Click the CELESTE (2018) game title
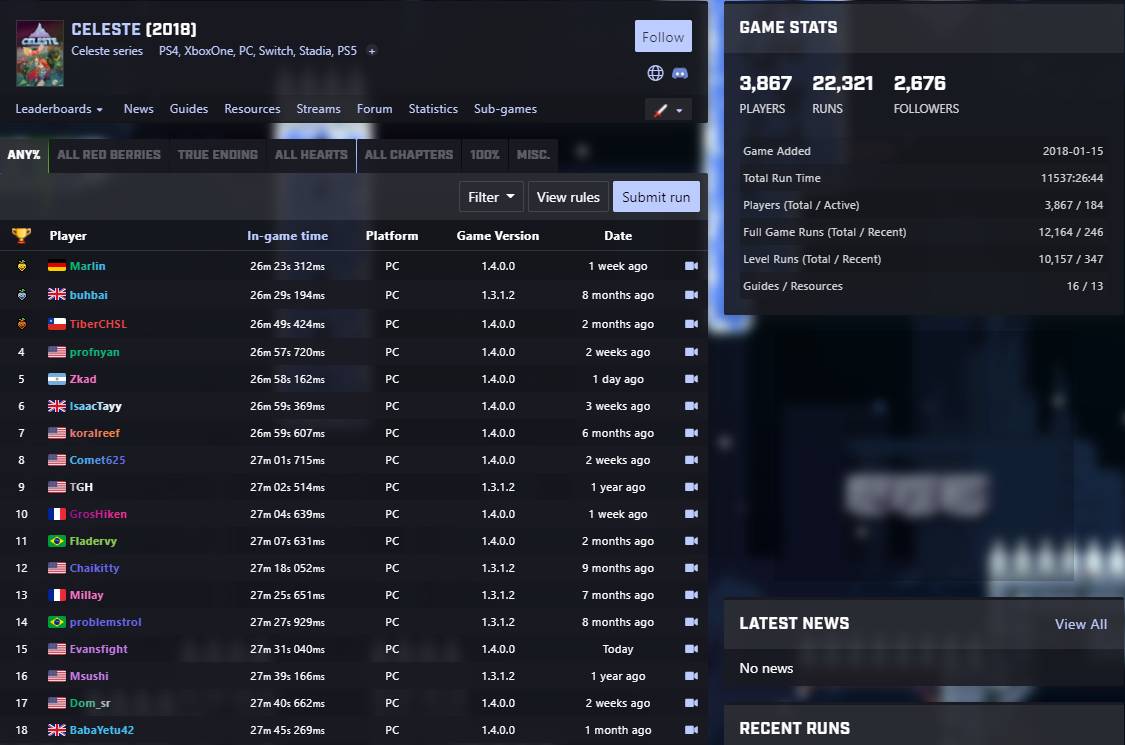The width and height of the screenshot is (1125, 745). (x=133, y=29)
